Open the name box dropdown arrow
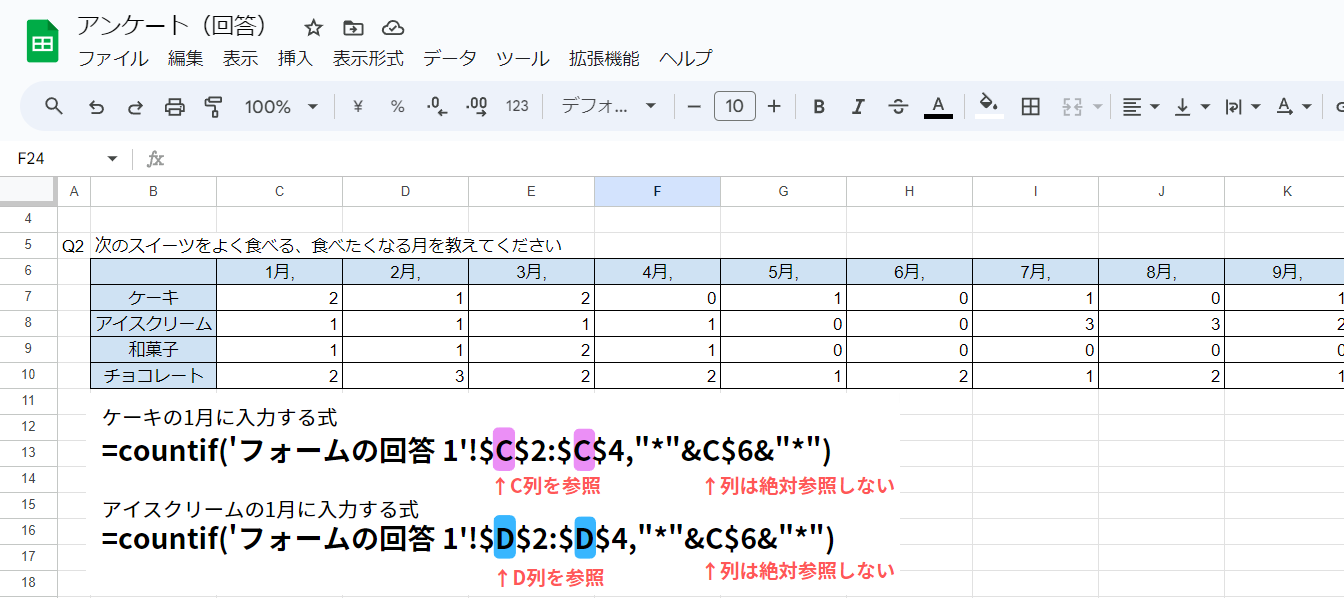The height and width of the screenshot is (598, 1344). click(112, 159)
